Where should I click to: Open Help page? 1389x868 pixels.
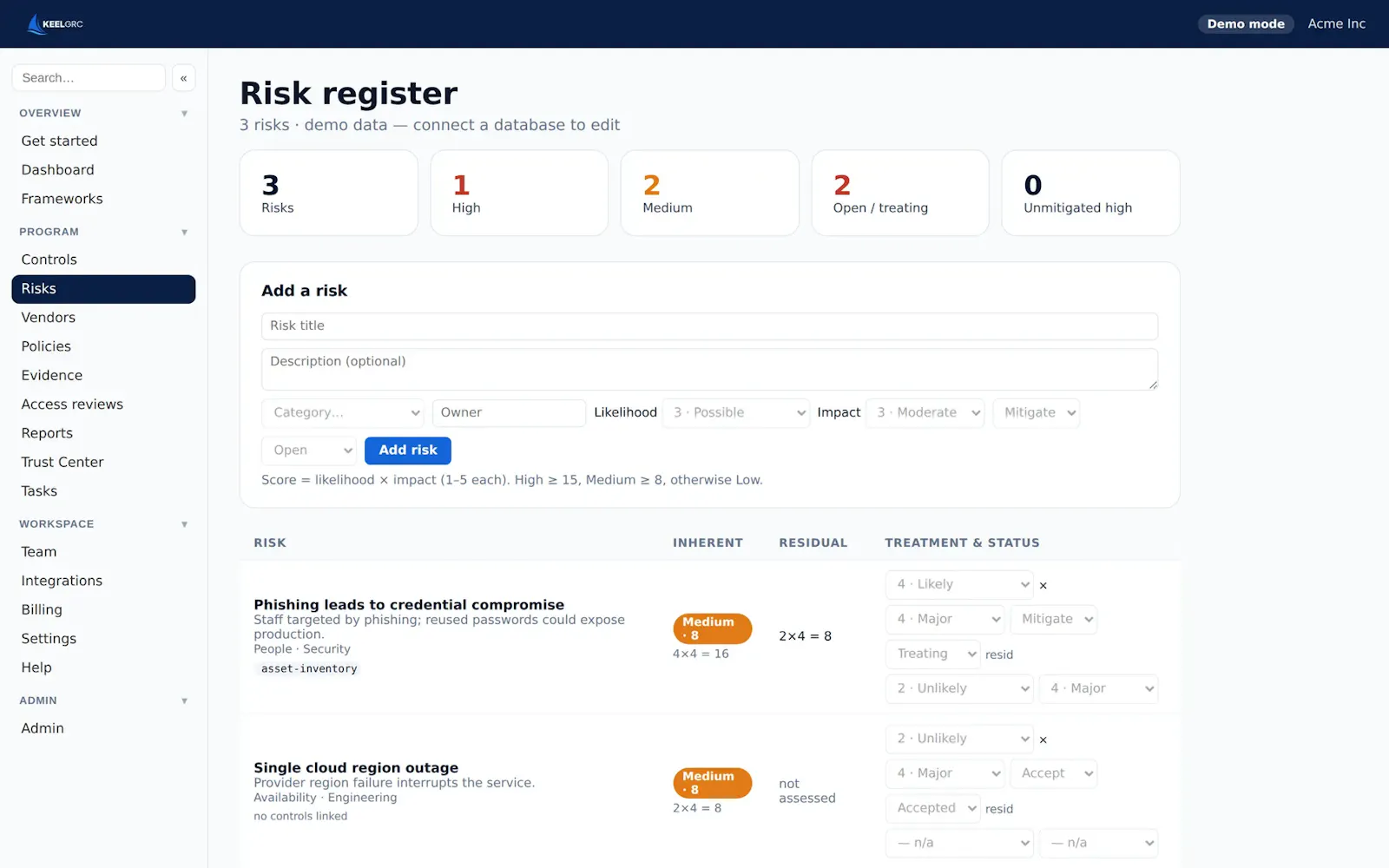[x=103, y=667]
